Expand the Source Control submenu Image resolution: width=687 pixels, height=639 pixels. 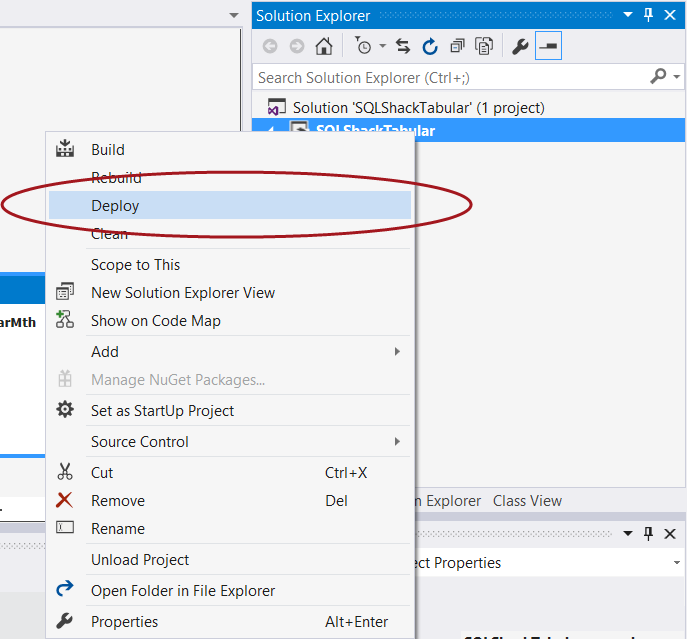pyautogui.click(x=230, y=442)
